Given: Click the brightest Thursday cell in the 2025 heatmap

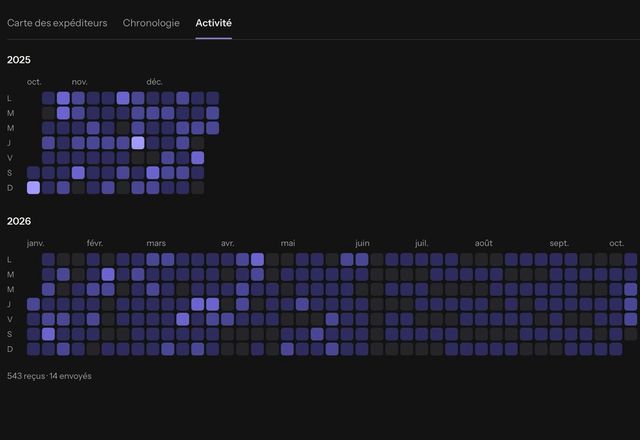Looking at the screenshot, I should [x=138, y=143].
